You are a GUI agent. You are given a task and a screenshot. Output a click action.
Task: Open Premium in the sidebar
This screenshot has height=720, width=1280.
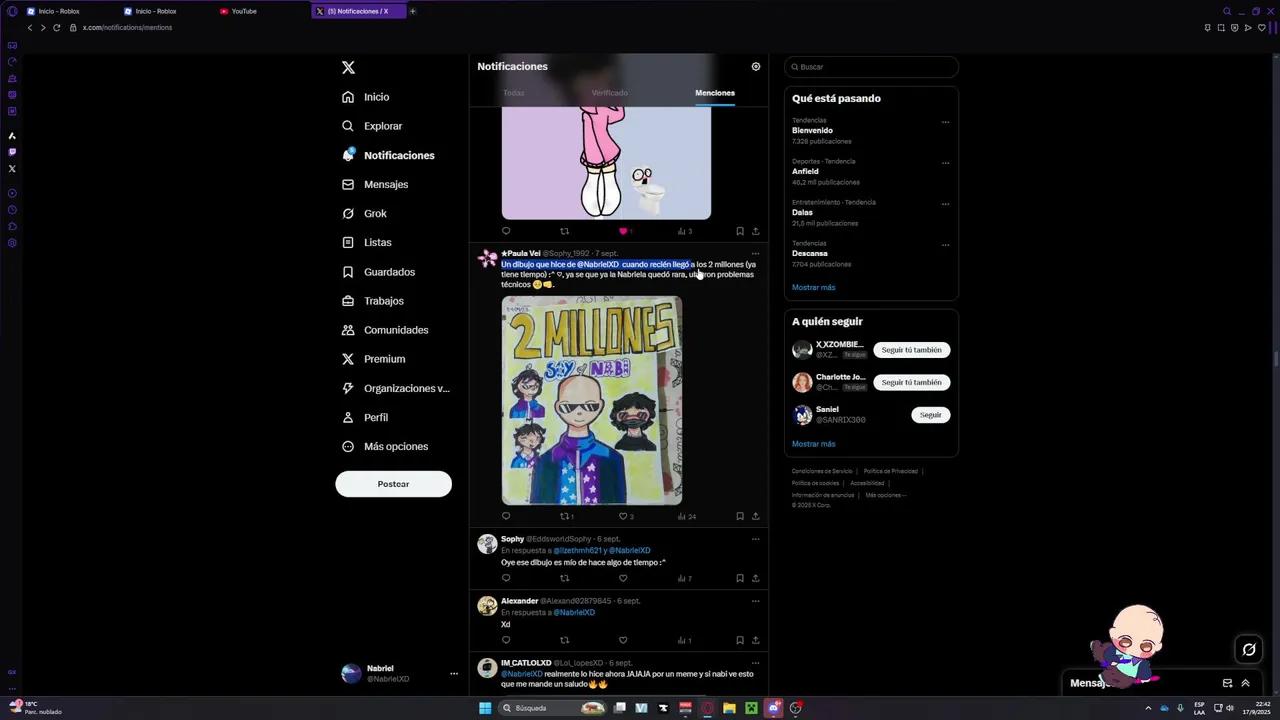tap(373, 359)
